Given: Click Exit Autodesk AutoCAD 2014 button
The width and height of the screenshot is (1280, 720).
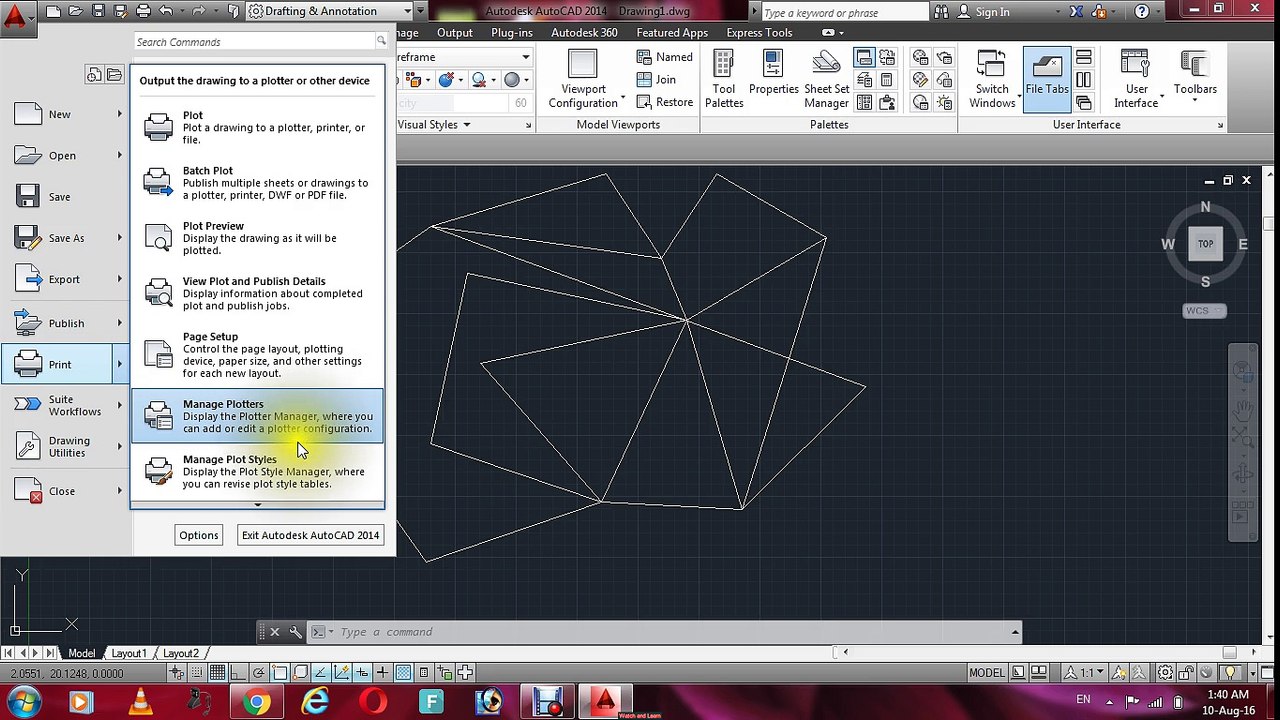Looking at the screenshot, I should 310,535.
